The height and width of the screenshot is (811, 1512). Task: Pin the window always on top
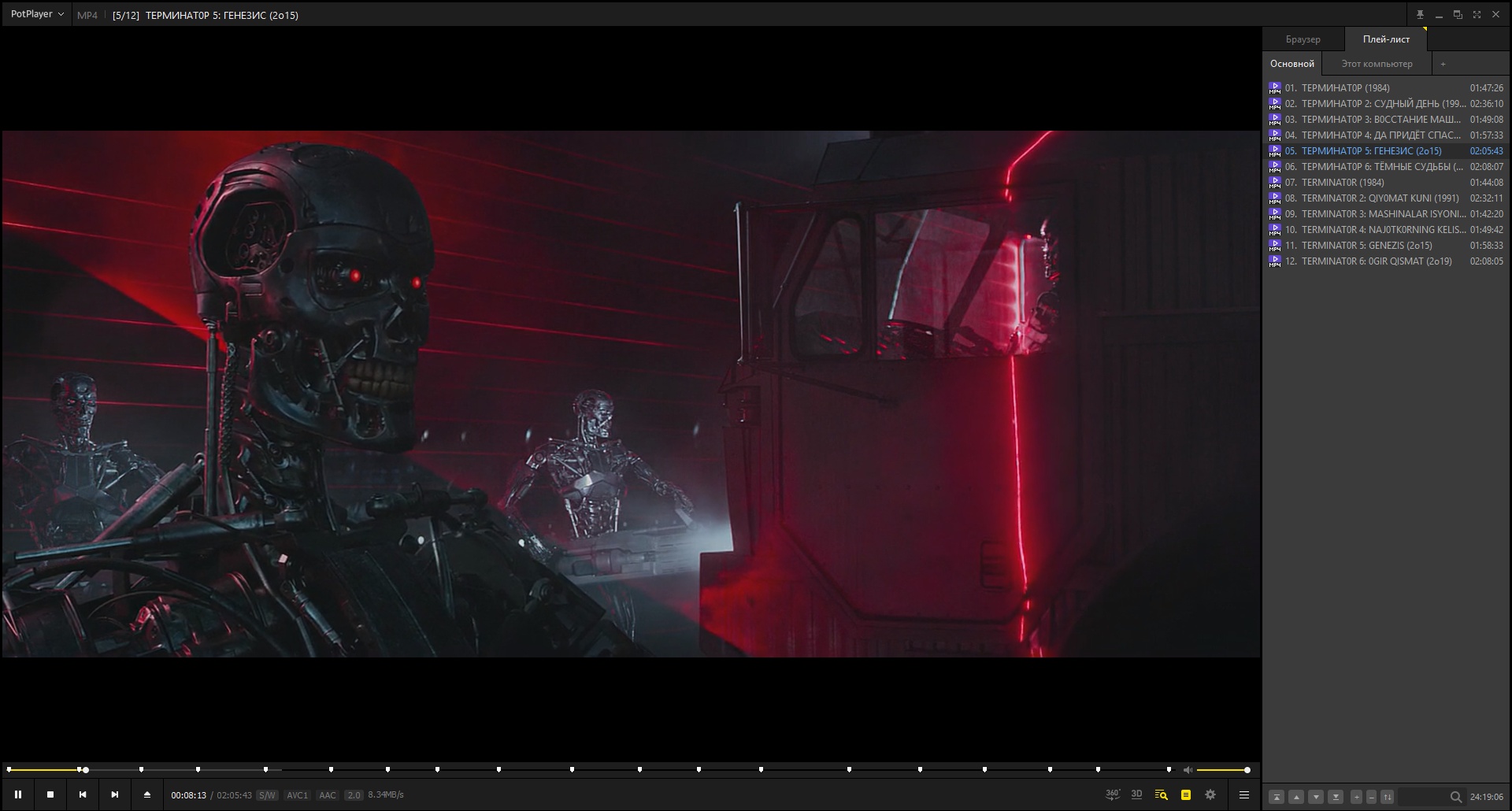pyautogui.click(x=1420, y=14)
